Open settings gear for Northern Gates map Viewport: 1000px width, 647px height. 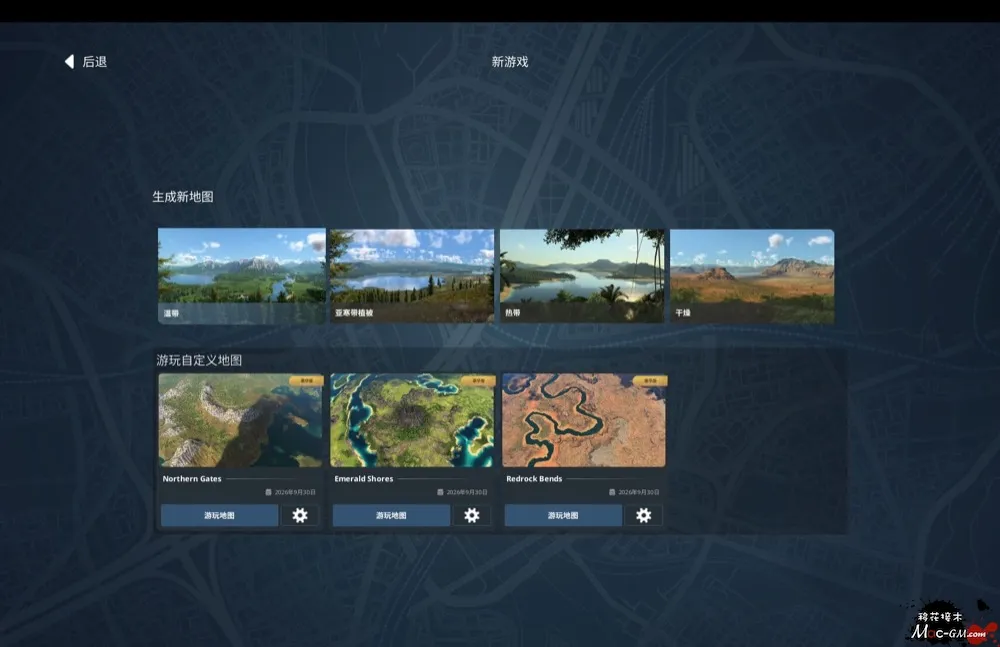(x=300, y=515)
